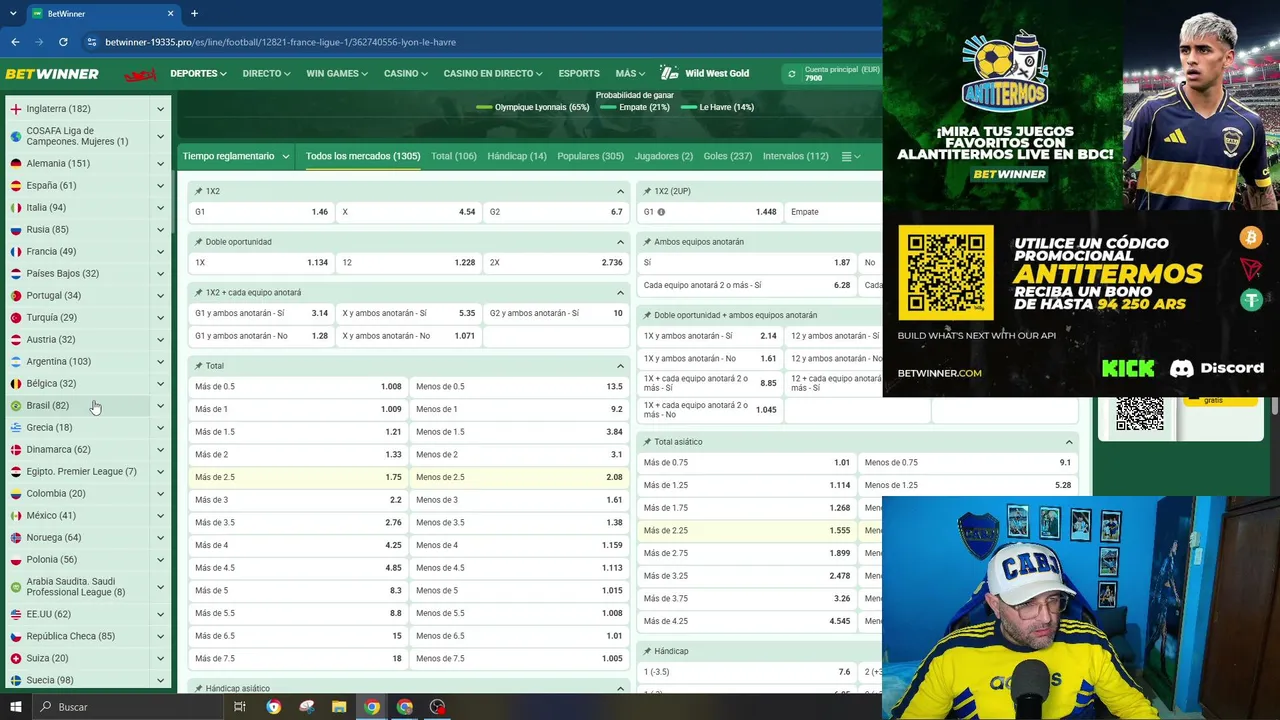Open the Snipping Tool taskbar icon
The image size is (1280, 720).
pyautogui.click(x=306, y=707)
